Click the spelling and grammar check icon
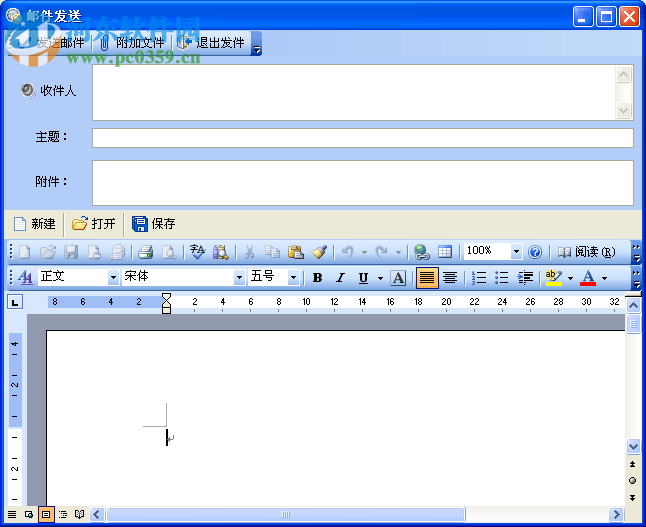 tap(197, 252)
